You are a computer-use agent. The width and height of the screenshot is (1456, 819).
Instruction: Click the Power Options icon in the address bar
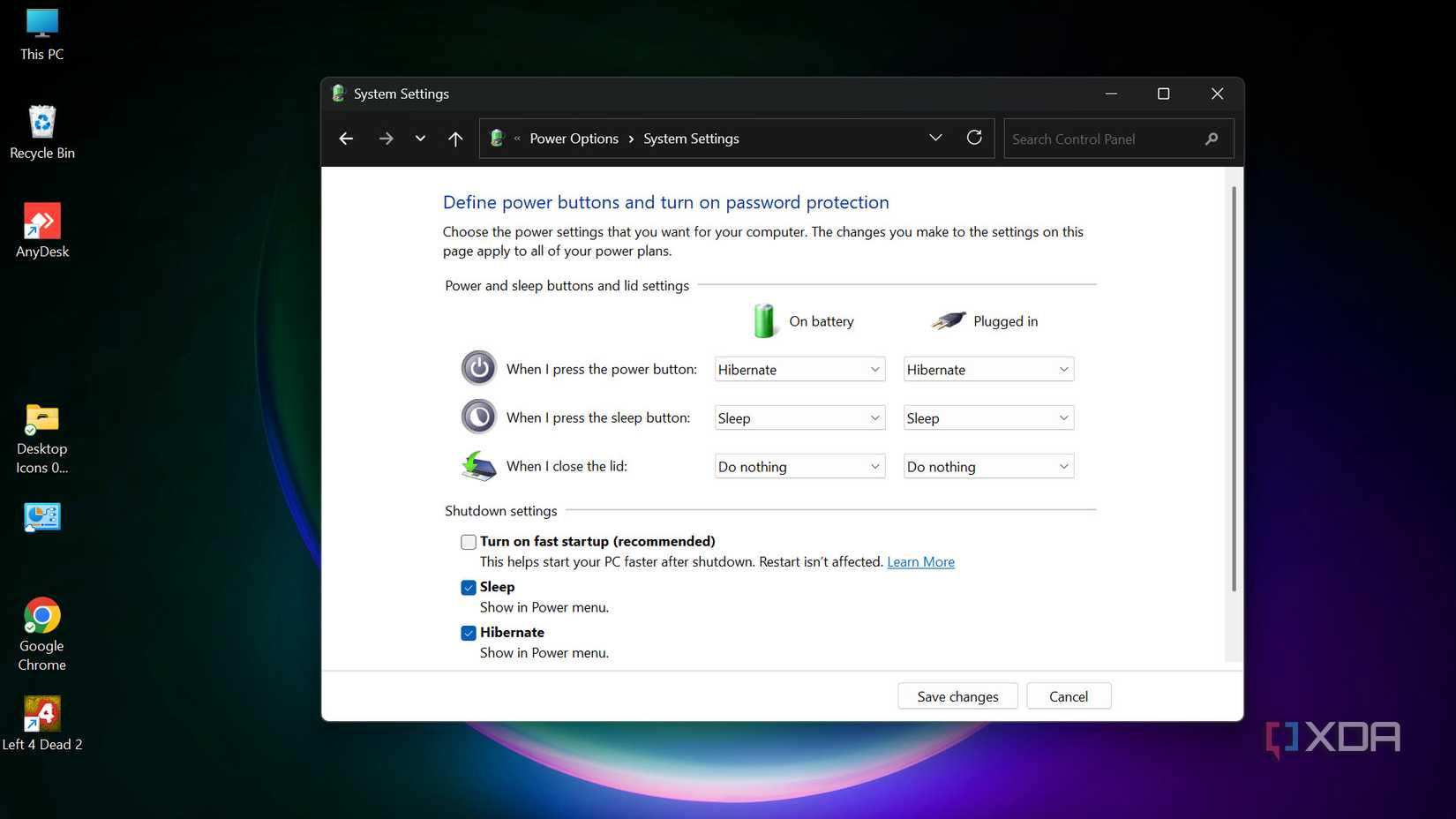click(497, 138)
